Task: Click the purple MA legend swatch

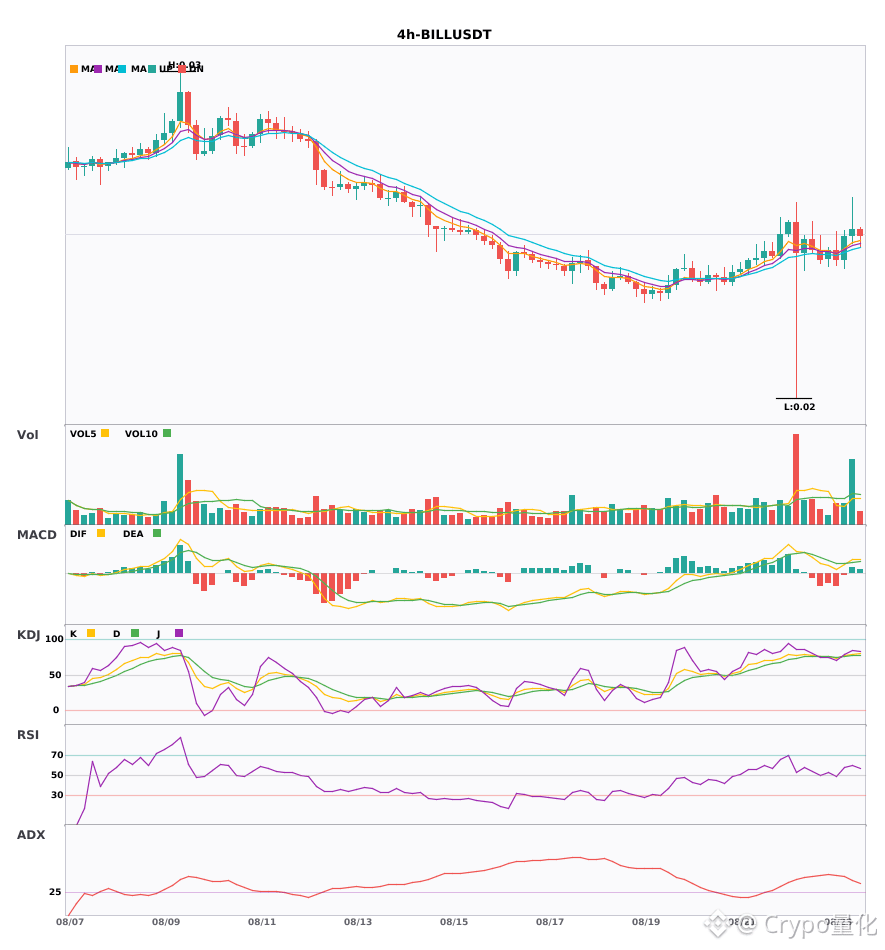Action: click(x=98, y=69)
